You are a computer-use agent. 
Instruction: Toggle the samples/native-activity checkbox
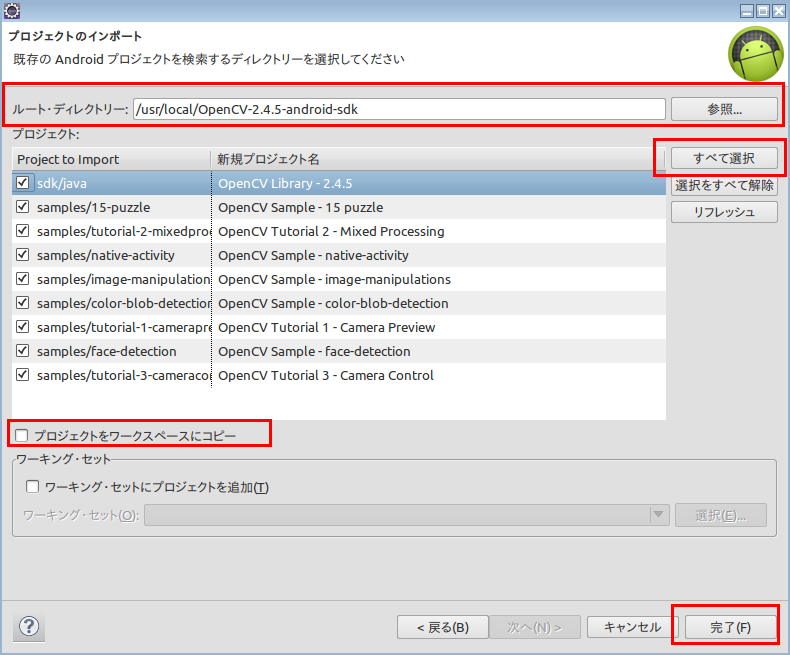23,254
